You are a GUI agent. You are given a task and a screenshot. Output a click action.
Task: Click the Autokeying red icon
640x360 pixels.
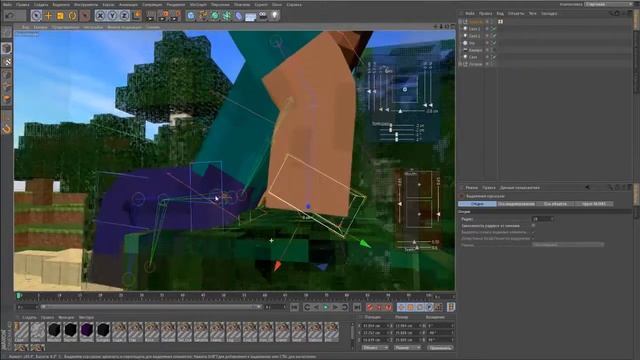(379, 307)
